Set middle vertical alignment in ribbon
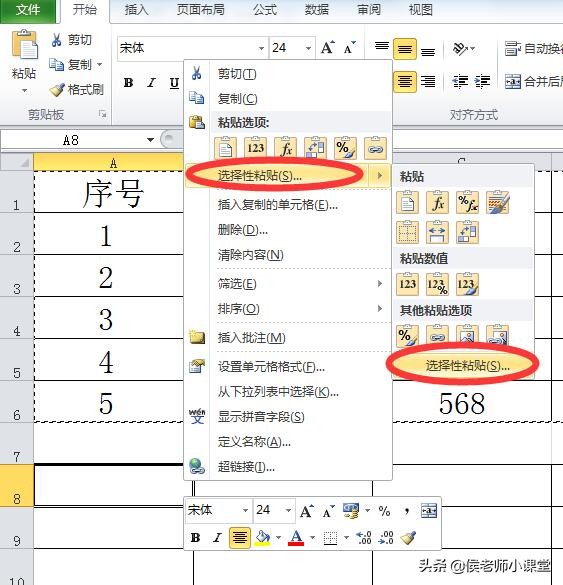 pyautogui.click(x=405, y=49)
